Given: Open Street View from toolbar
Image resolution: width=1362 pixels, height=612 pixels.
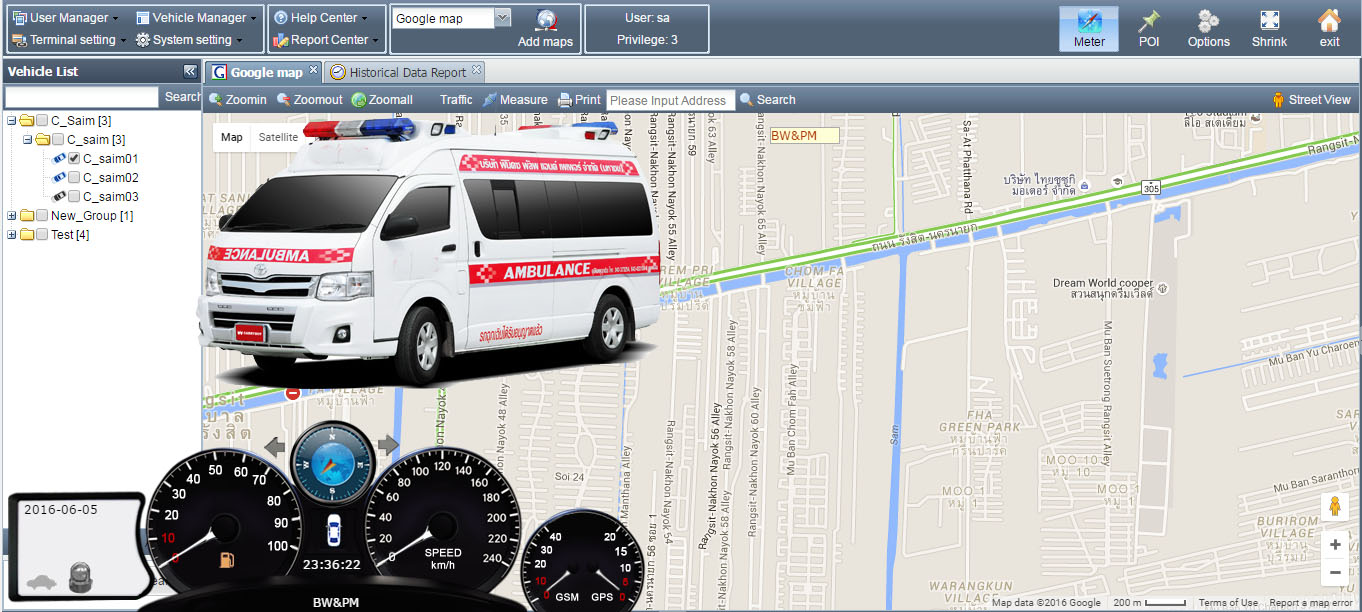Looking at the screenshot, I should (x=1311, y=100).
